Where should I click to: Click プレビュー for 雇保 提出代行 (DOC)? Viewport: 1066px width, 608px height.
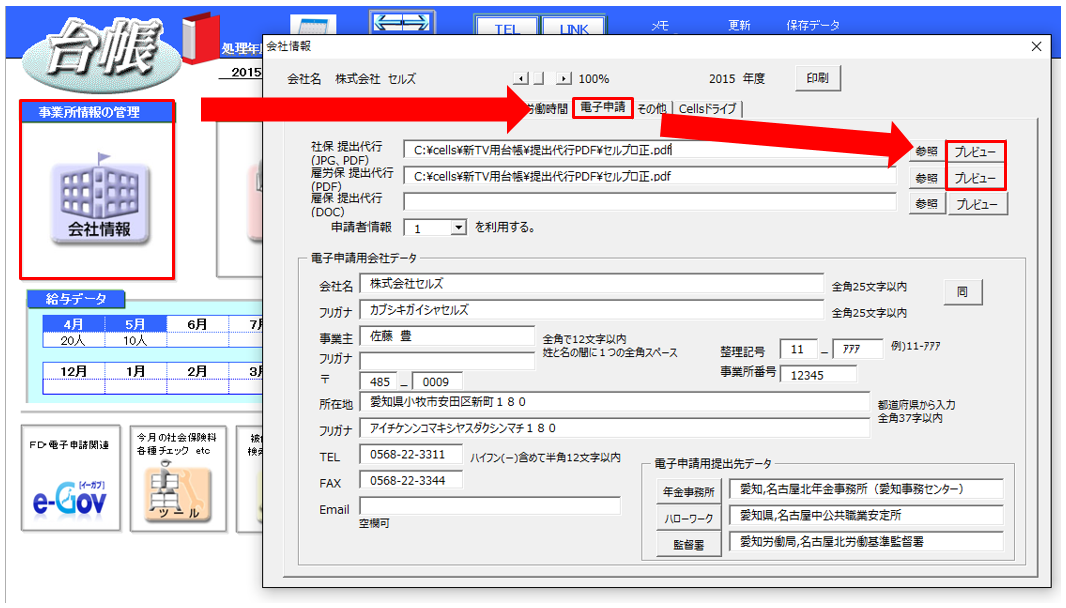click(x=978, y=204)
